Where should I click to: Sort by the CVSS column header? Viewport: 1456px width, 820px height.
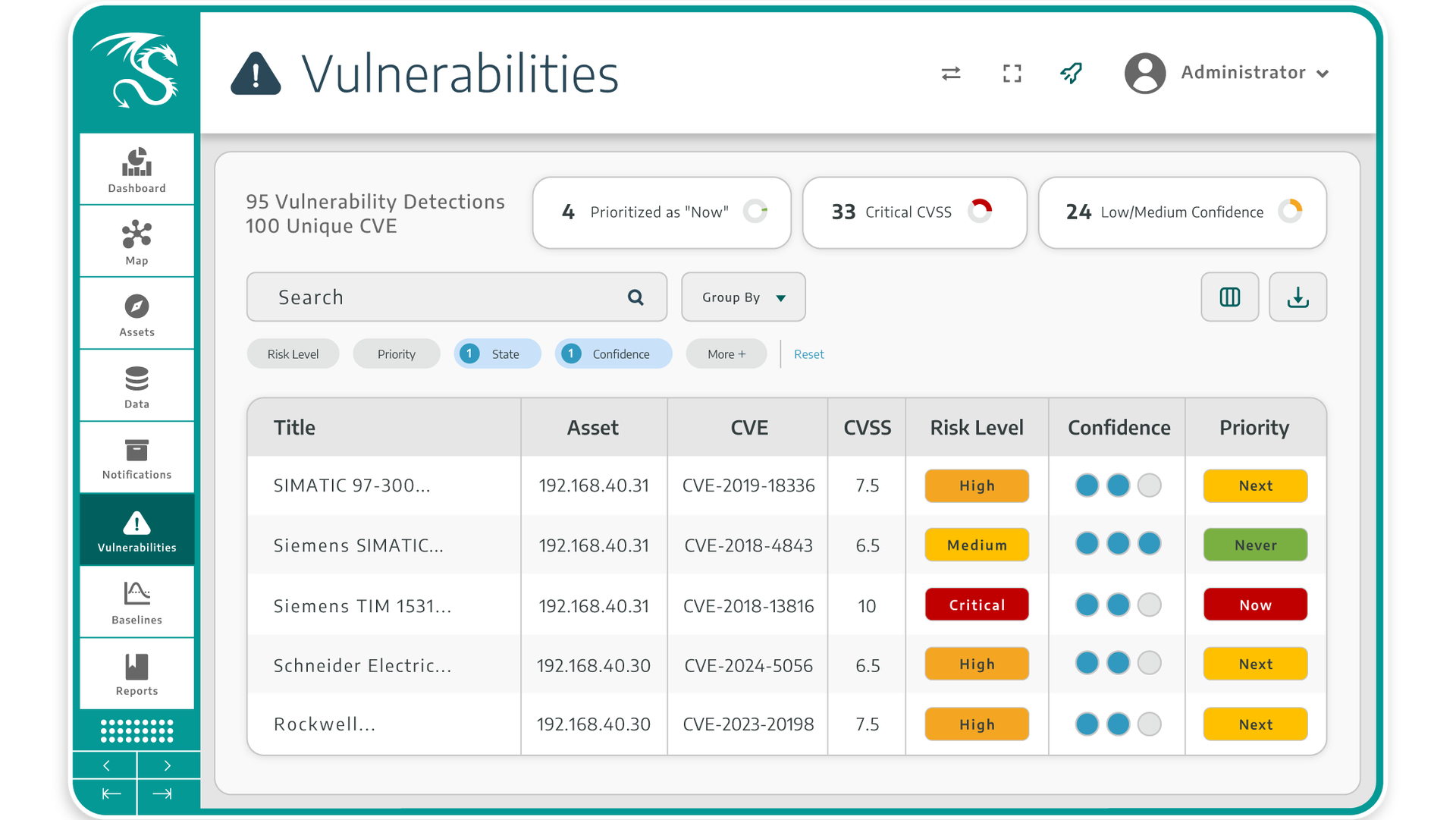click(x=867, y=428)
